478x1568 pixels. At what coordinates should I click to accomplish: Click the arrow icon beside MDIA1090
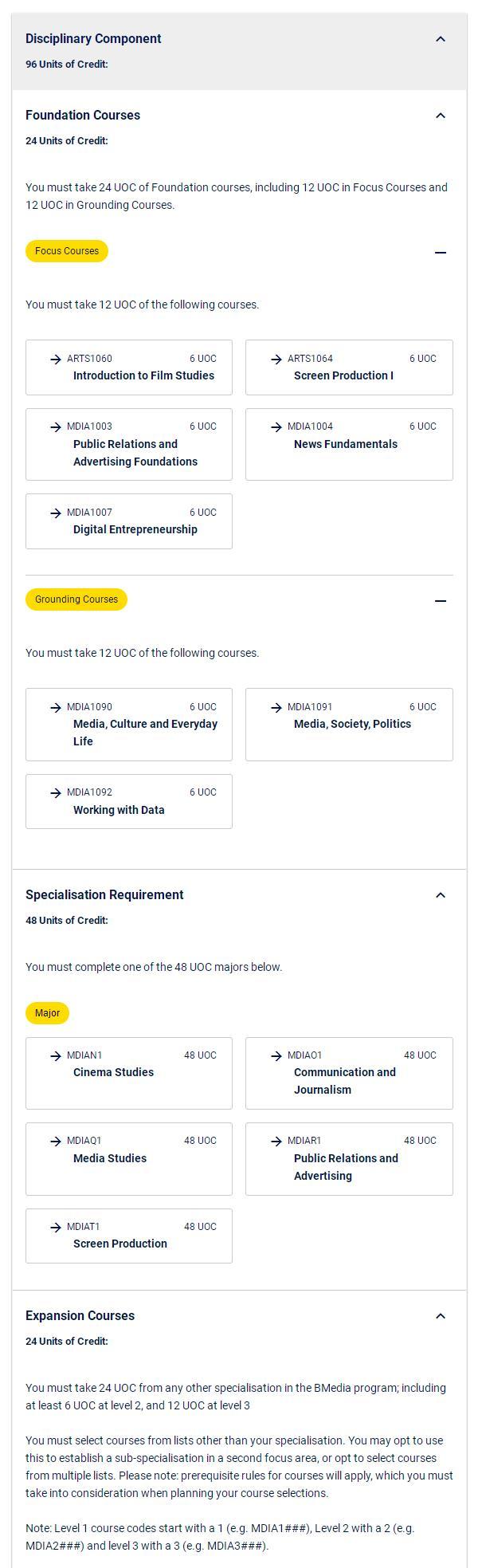click(56, 708)
